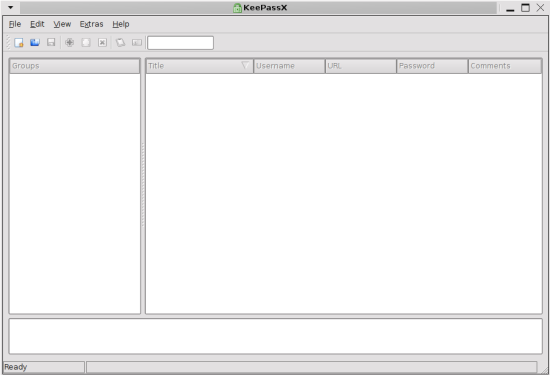550x375 pixels.
Task: Click the KeePassX lock icon in title bar
Action: click(x=237, y=8)
